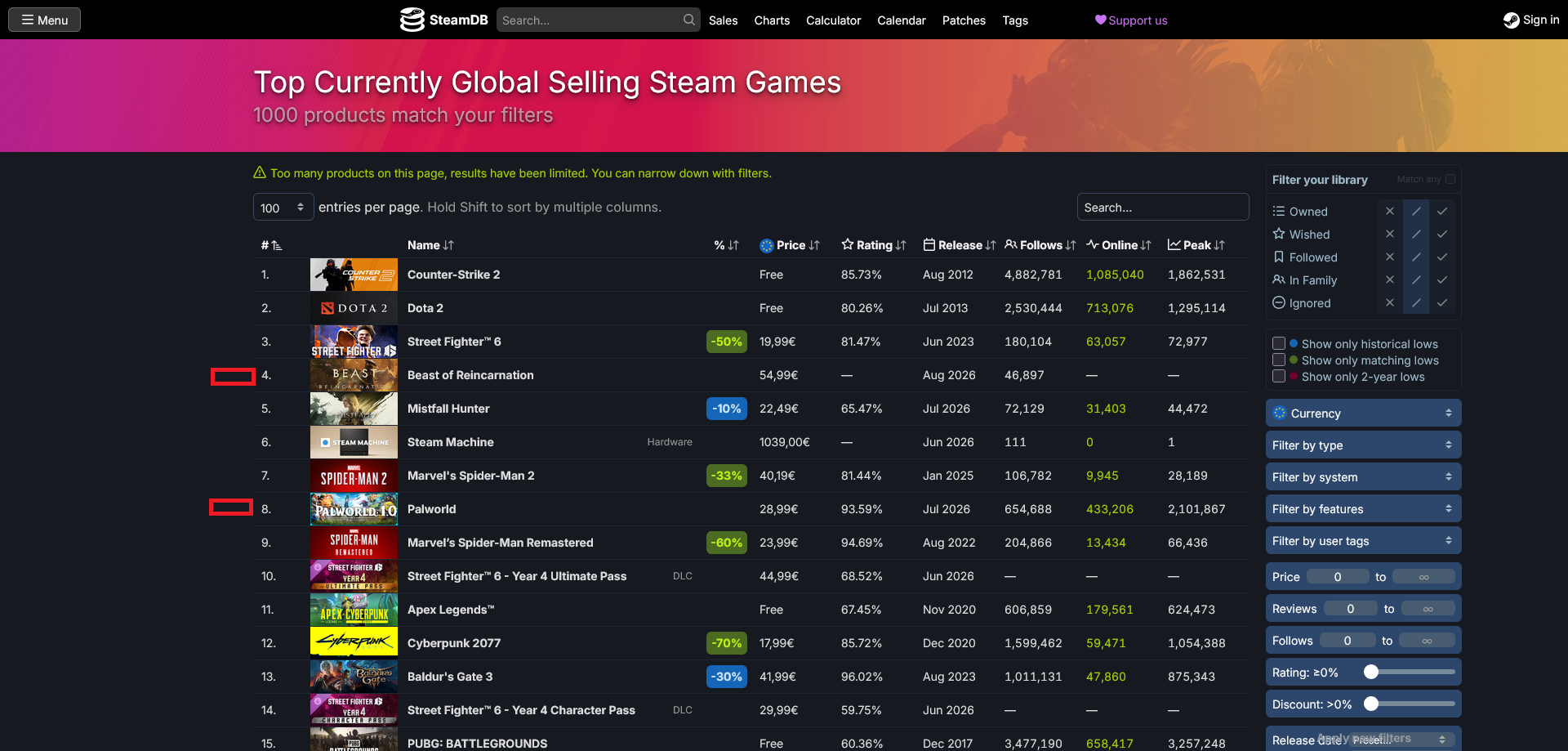Include only Followed games with checkmark icon

1442,257
